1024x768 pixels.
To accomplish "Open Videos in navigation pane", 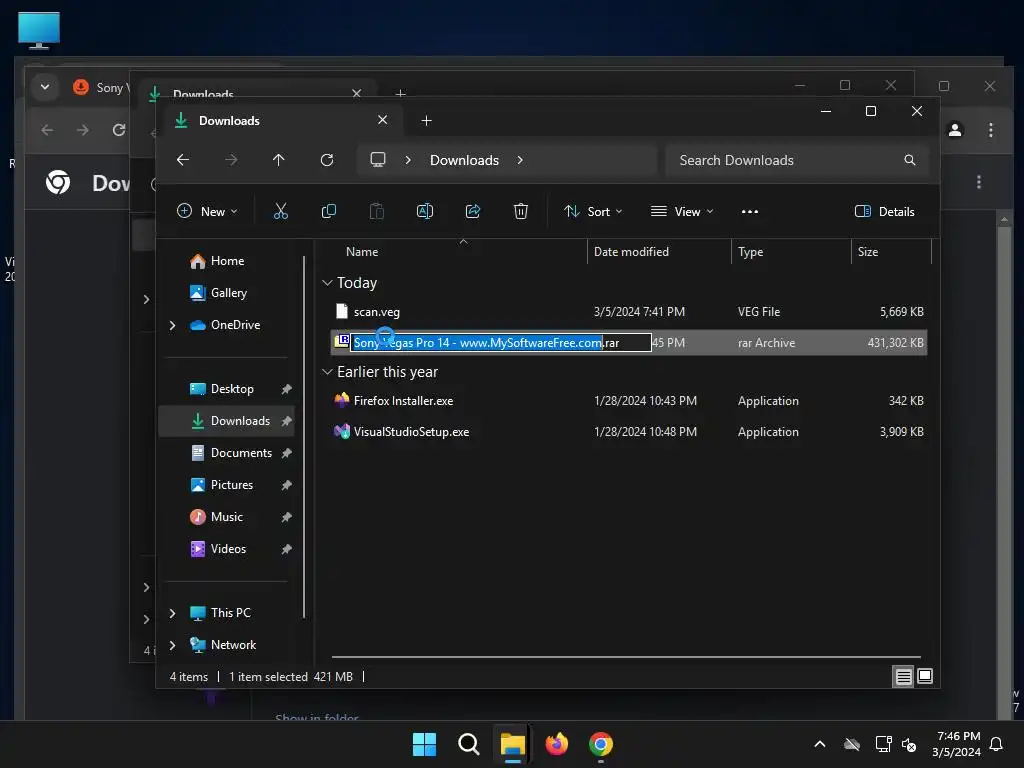I will pos(226,549).
